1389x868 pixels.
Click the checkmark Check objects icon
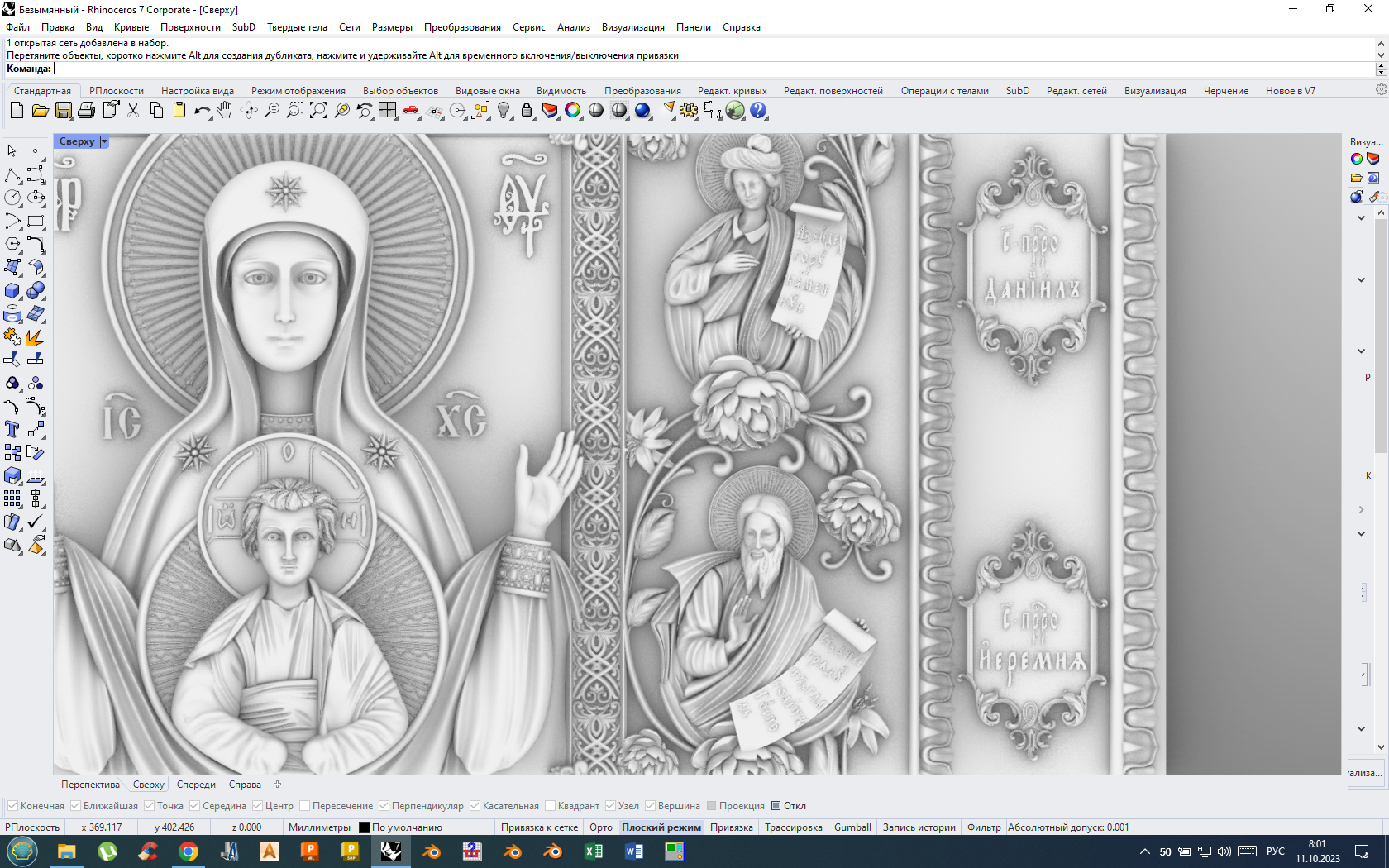pyautogui.click(x=36, y=522)
